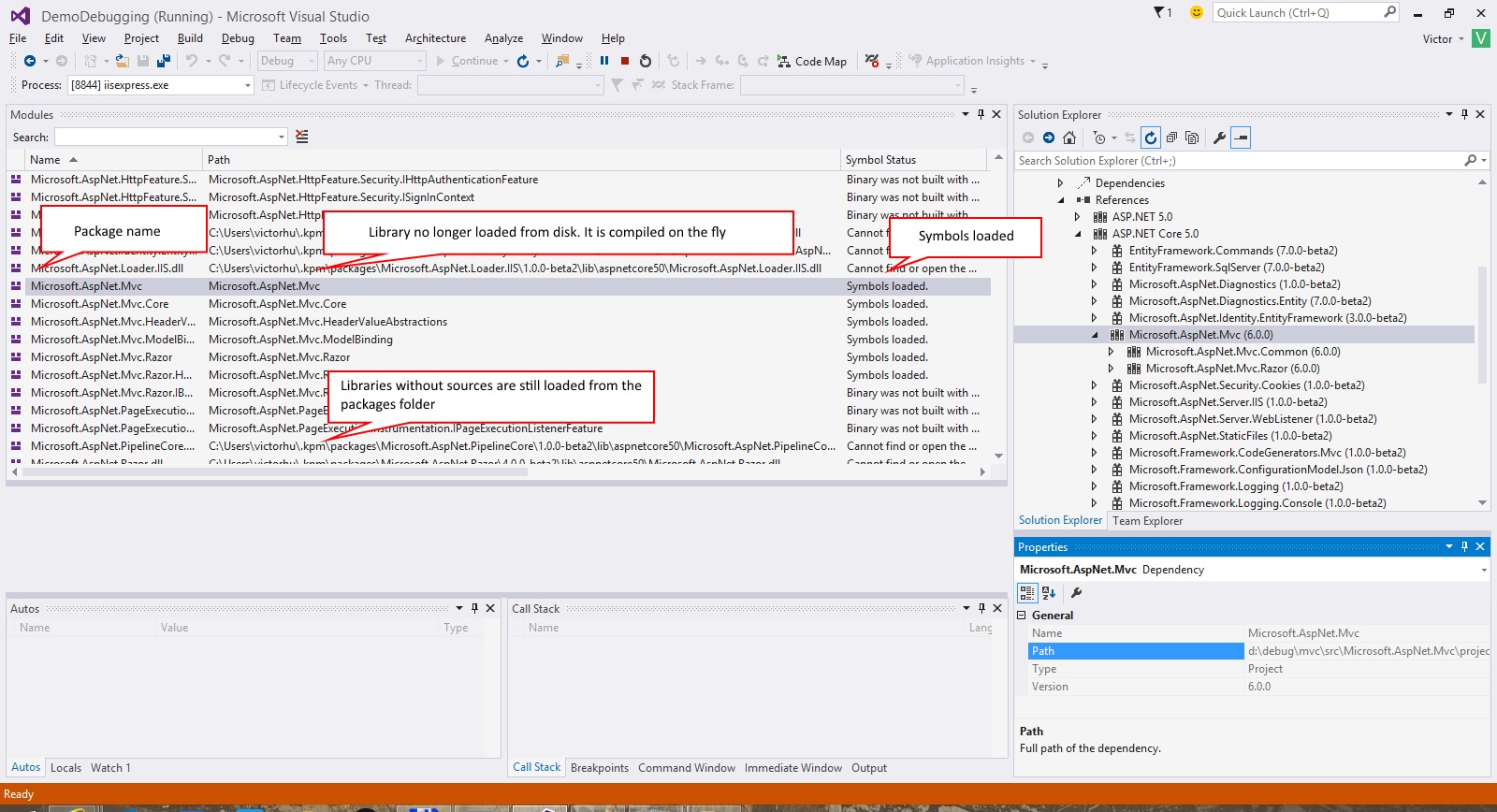Toggle Categorized view in Properties panel
1497x812 pixels.
click(1027, 592)
